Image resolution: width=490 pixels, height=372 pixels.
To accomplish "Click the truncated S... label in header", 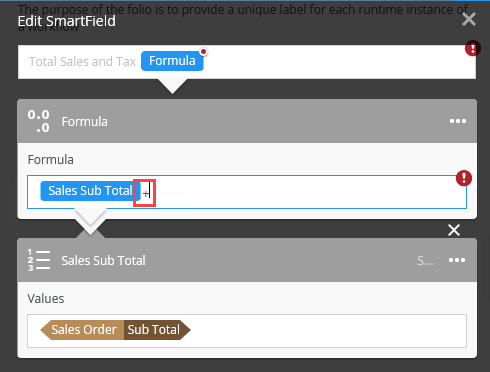I will pos(425,260).
